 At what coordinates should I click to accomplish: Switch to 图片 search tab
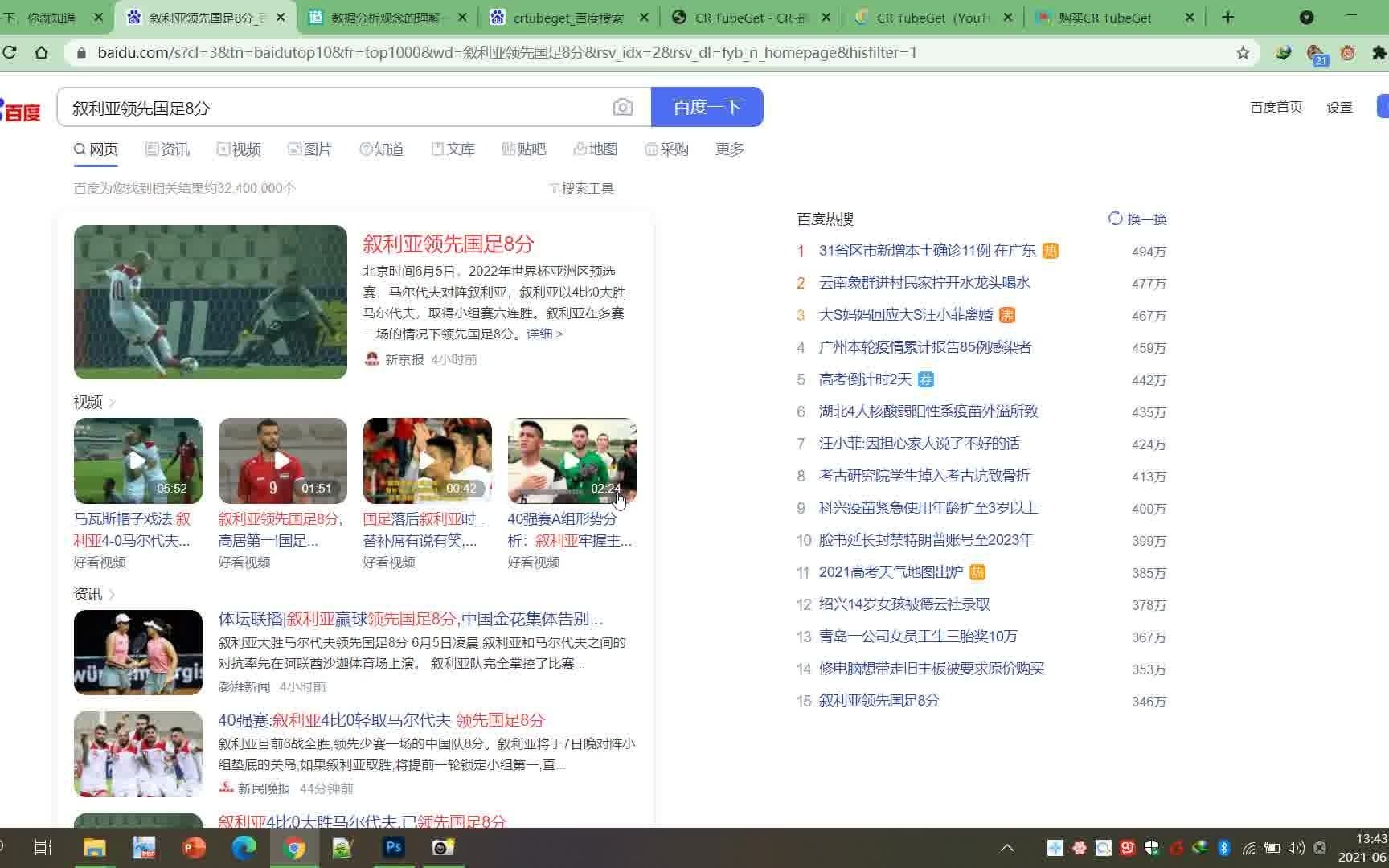pyautogui.click(x=309, y=149)
